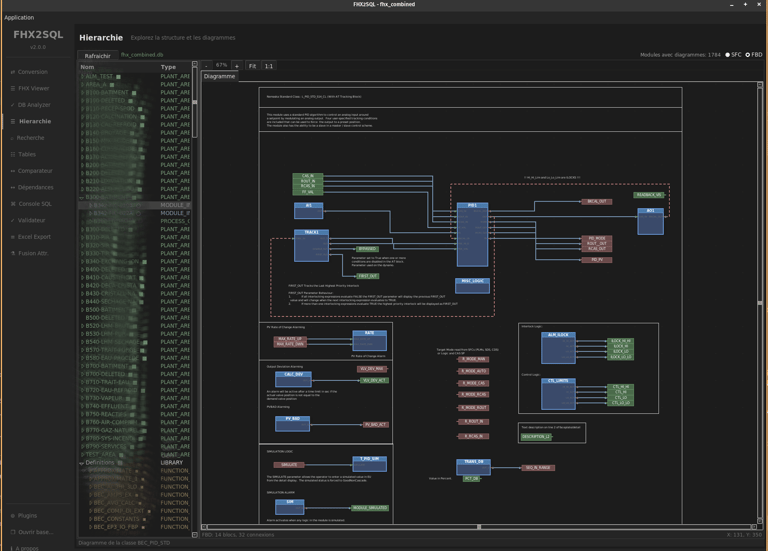Go to DB Analyzer in the sidebar
768x551 pixels.
(x=33, y=105)
